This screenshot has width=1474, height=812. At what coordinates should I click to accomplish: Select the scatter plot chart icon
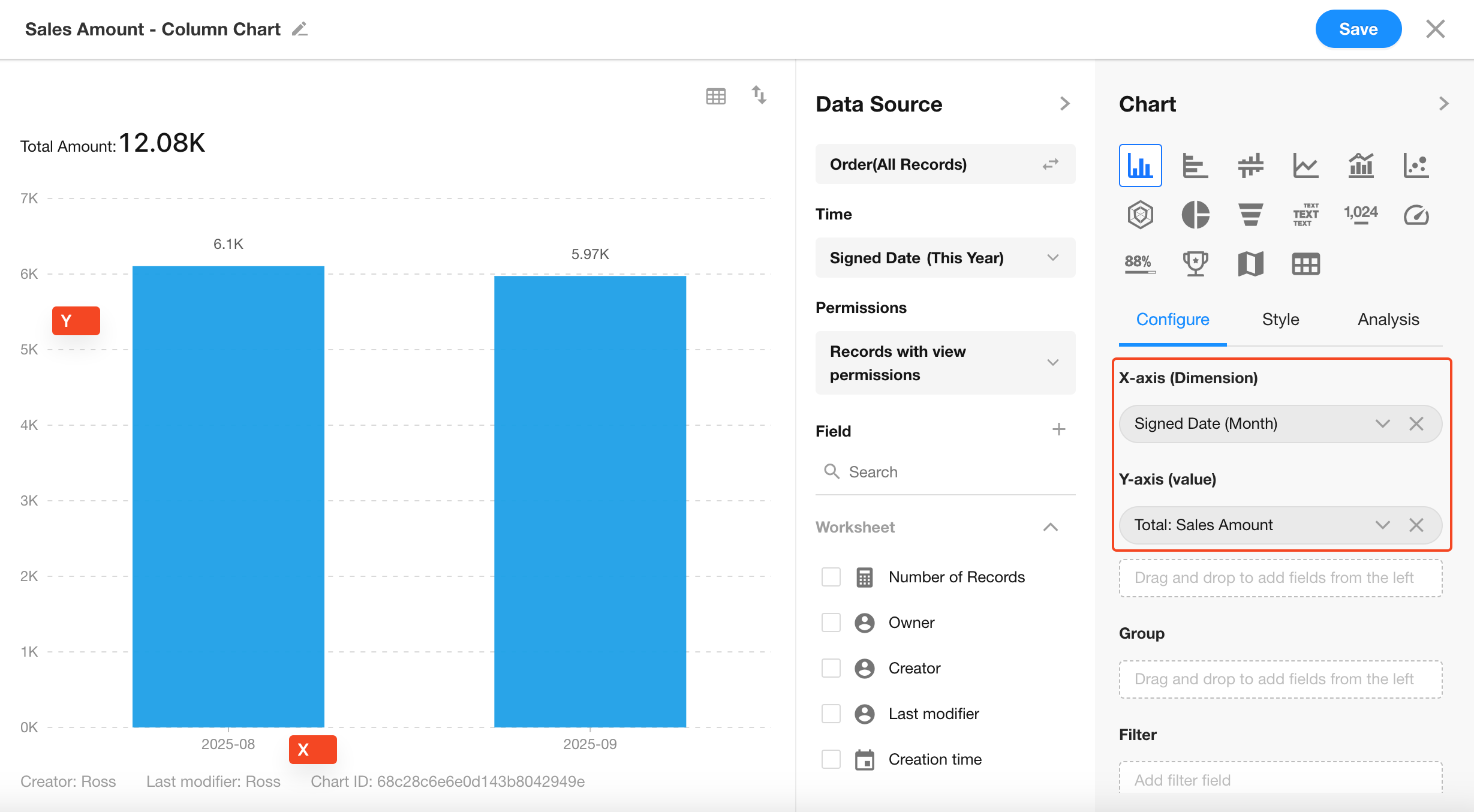click(x=1416, y=166)
